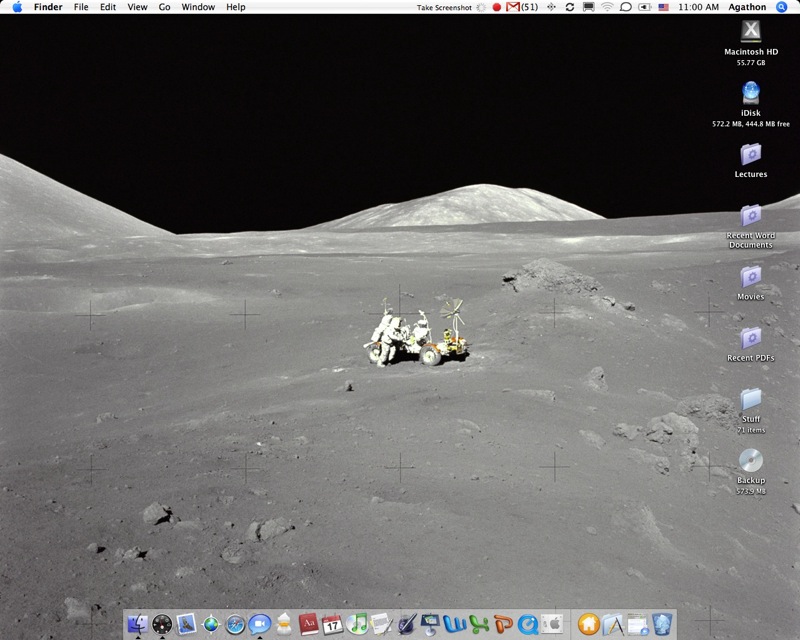Open Finder from the Dock
Image resolution: width=800 pixels, height=640 pixels.
coord(138,624)
